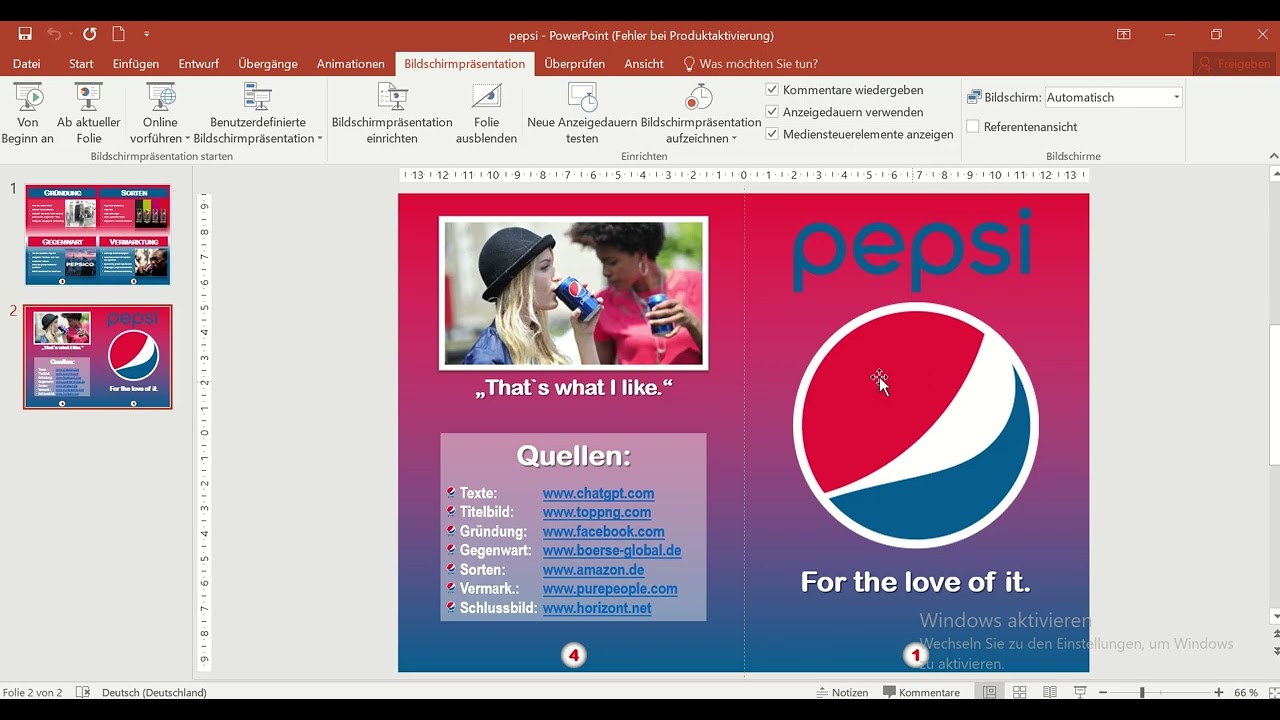Click the Kommentare button in the status bar
Image resolution: width=1280 pixels, height=720 pixels.
point(921,692)
